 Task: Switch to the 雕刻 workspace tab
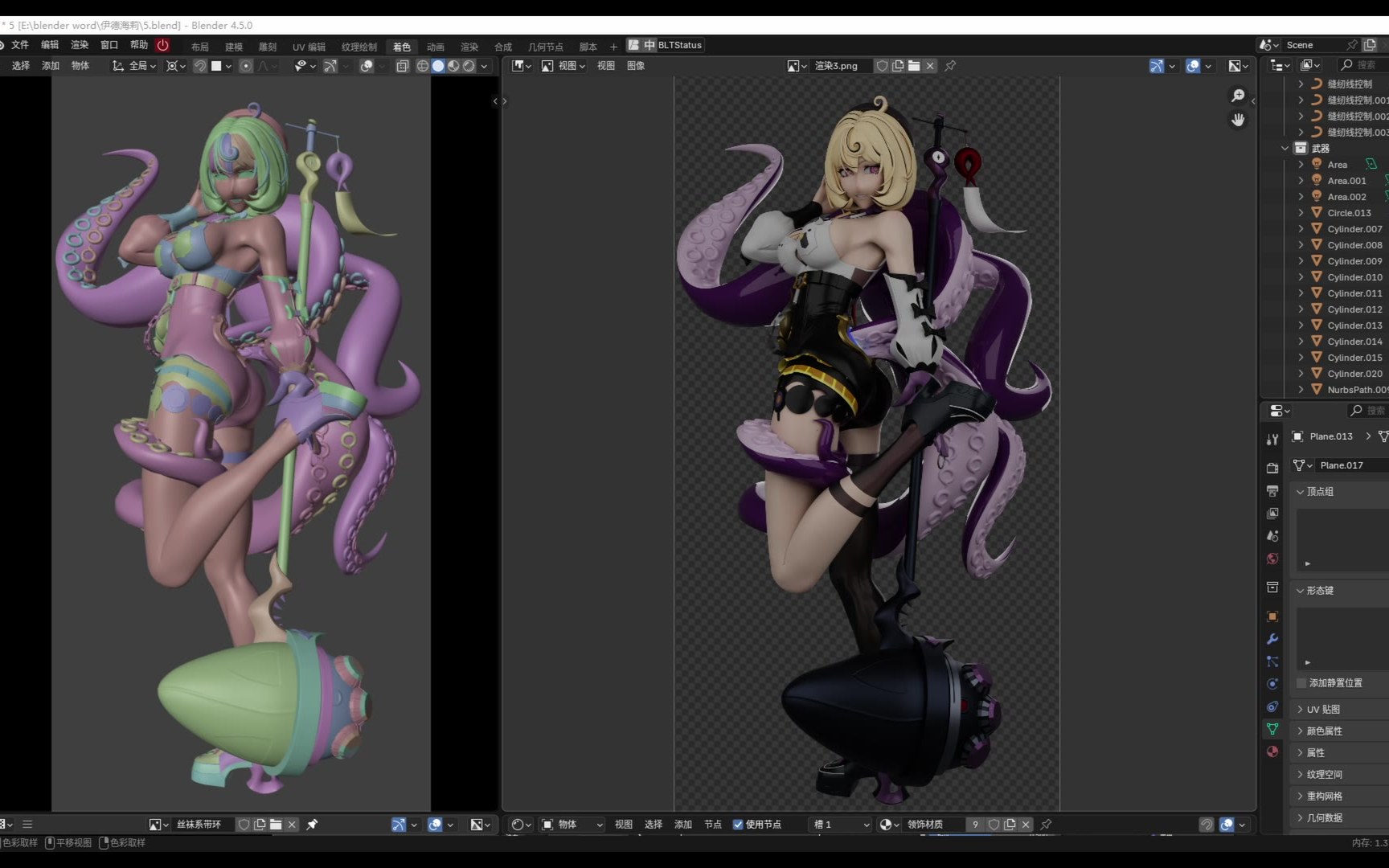point(268,47)
